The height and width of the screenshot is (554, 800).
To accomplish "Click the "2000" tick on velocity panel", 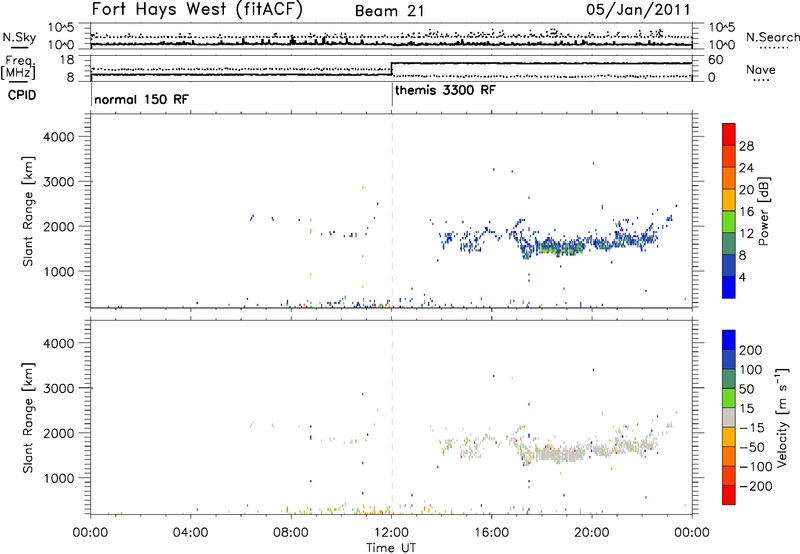I will tap(58, 433).
